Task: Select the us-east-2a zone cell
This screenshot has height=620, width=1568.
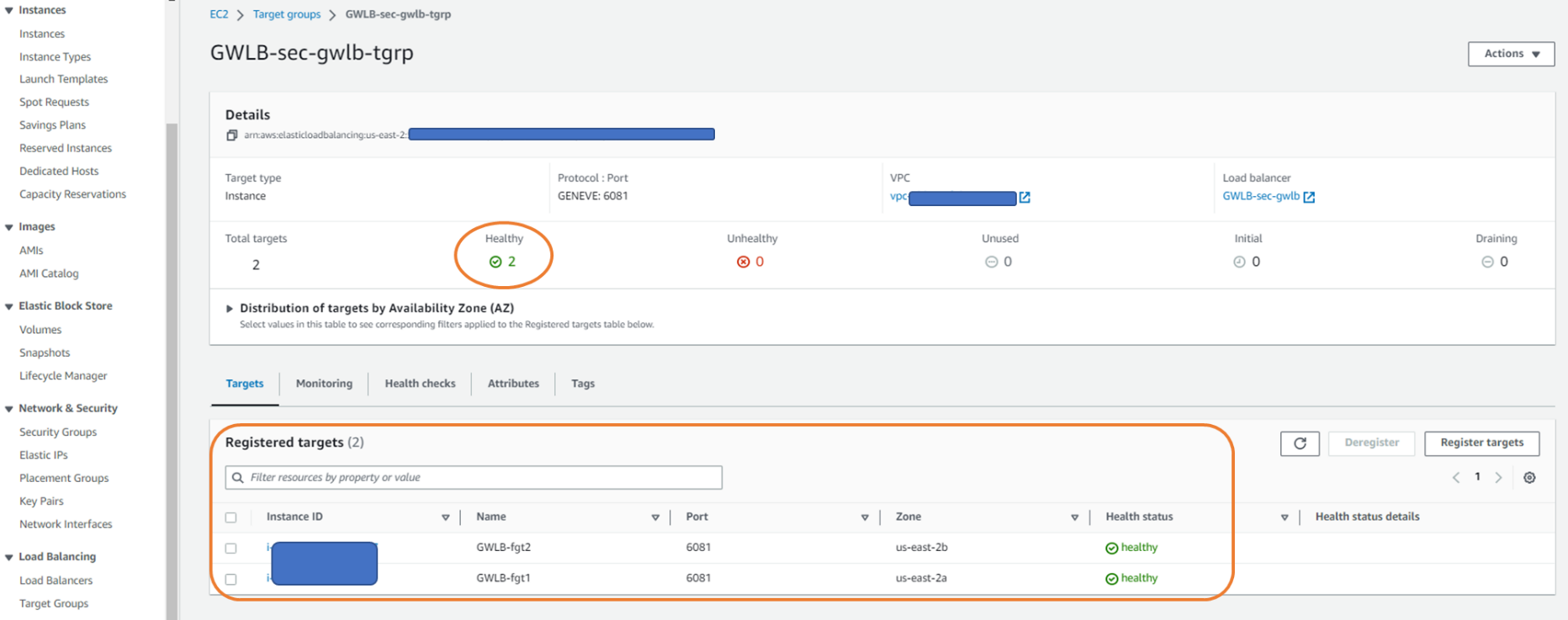Action: (x=921, y=579)
